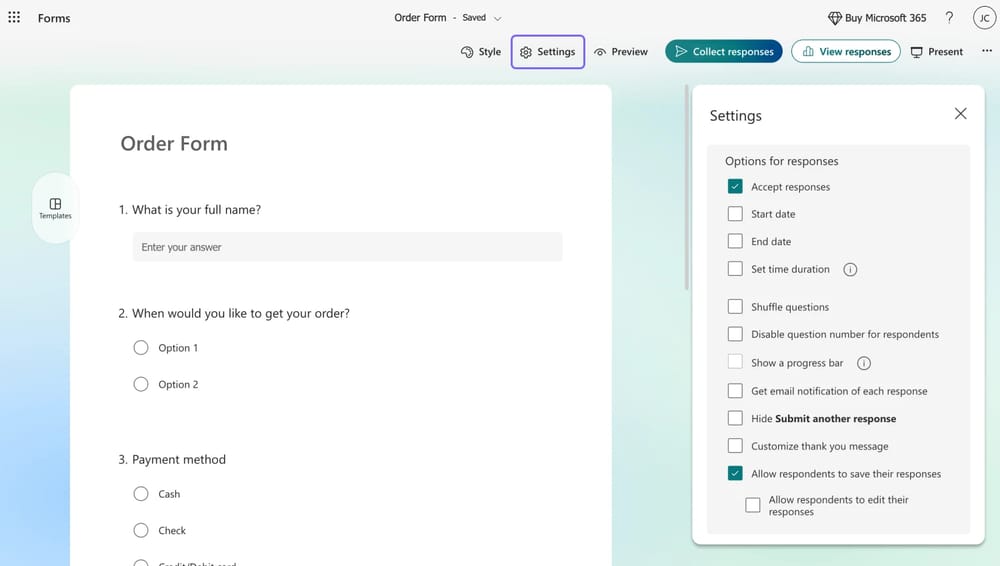Enable the Shuffle questions checkbox
This screenshot has height=566, width=1000.
pyautogui.click(x=735, y=307)
